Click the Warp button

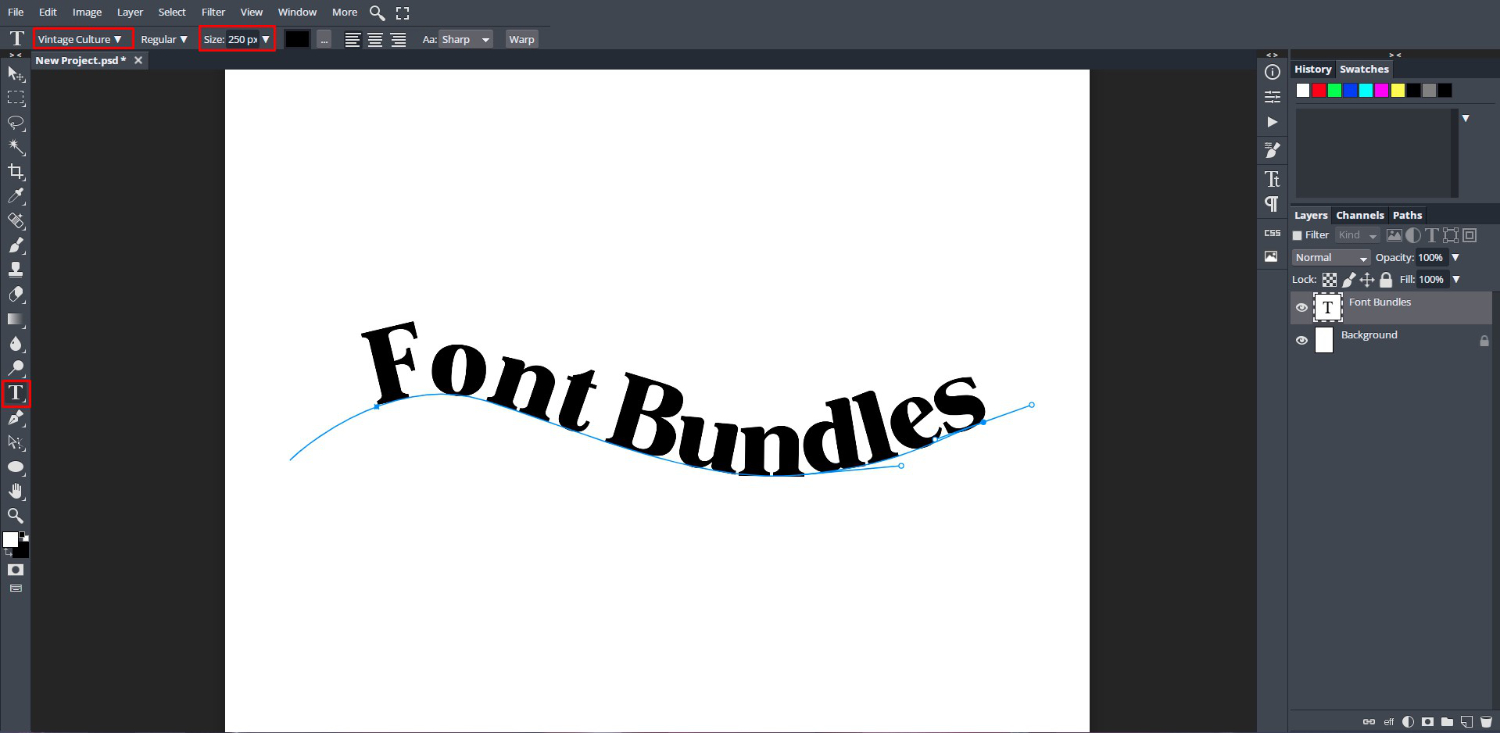point(522,40)
